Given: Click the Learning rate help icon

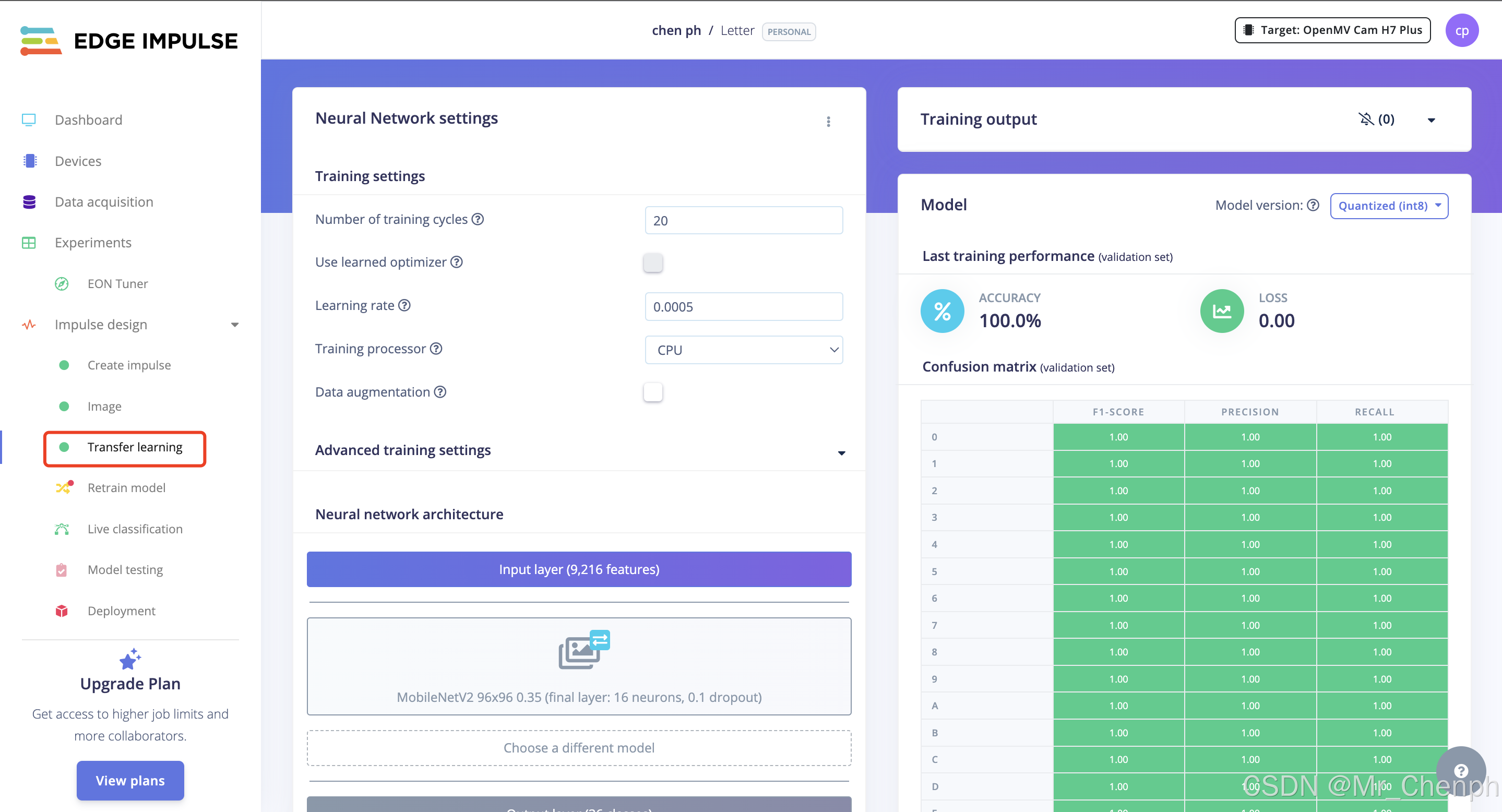Looking at the screenshot, I should 404,305.
